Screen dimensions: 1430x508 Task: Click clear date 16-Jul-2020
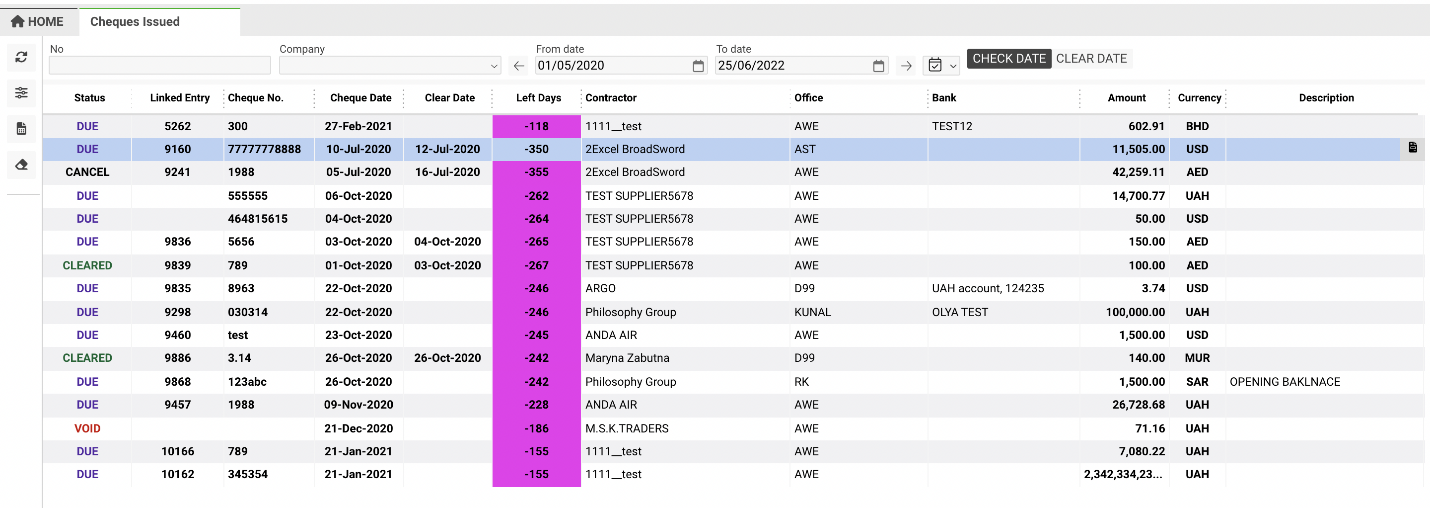click(447, 172)
